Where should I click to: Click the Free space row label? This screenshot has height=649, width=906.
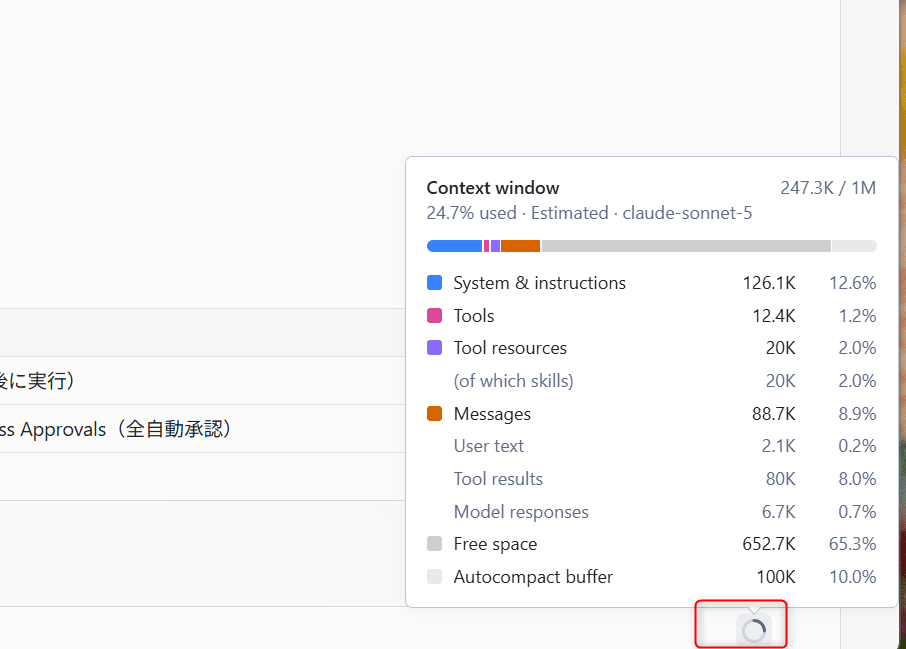coord(495,544)
